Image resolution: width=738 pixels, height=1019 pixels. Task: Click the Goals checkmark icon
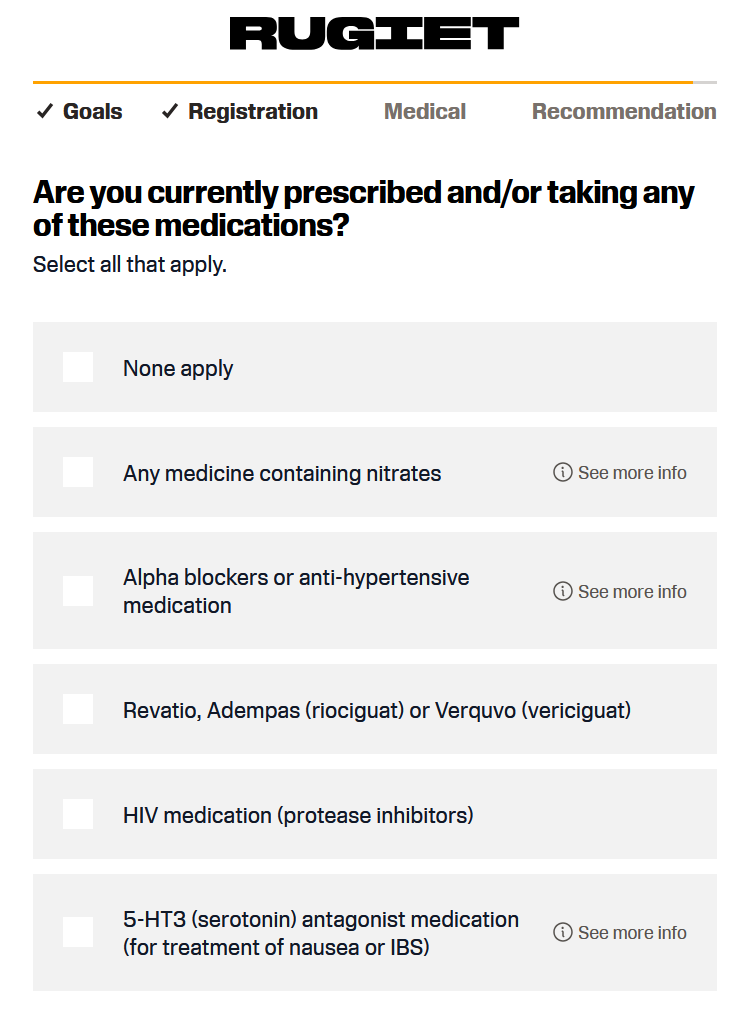click(x=45, y=111)
